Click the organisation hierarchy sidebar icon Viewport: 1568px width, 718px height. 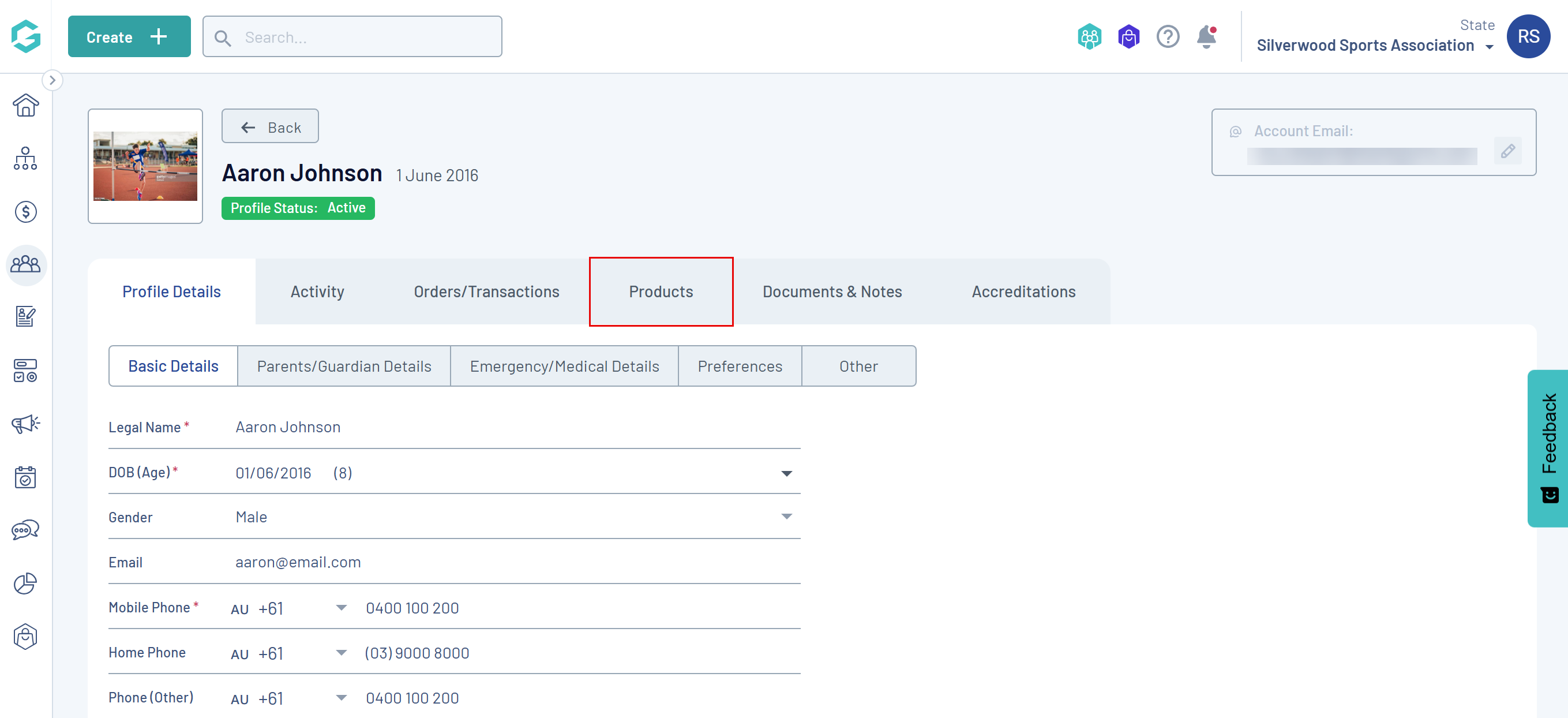tap(25, 158)
